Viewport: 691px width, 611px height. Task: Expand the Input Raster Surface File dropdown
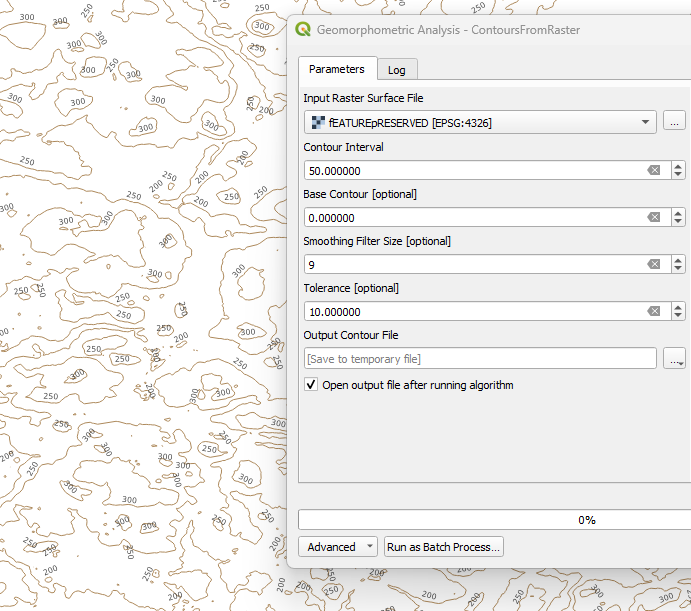645,122
